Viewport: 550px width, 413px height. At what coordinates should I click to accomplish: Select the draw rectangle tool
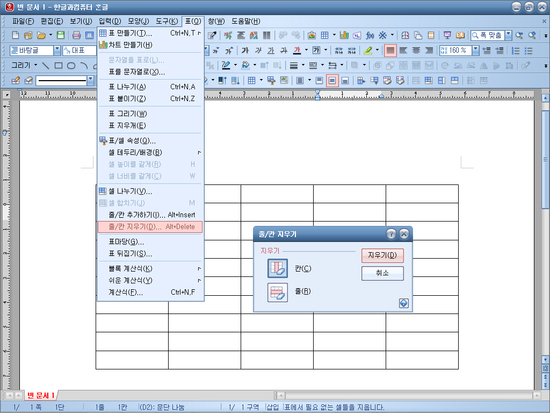tap(59, 66)
